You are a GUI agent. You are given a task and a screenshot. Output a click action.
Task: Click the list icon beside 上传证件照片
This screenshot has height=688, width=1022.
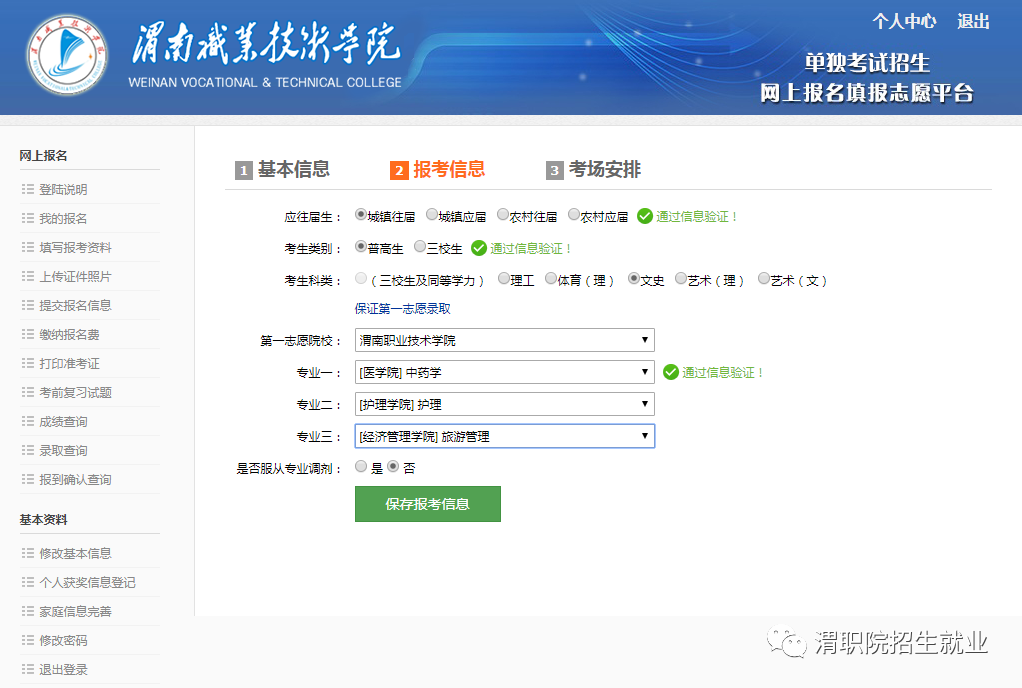pos(27,276)
